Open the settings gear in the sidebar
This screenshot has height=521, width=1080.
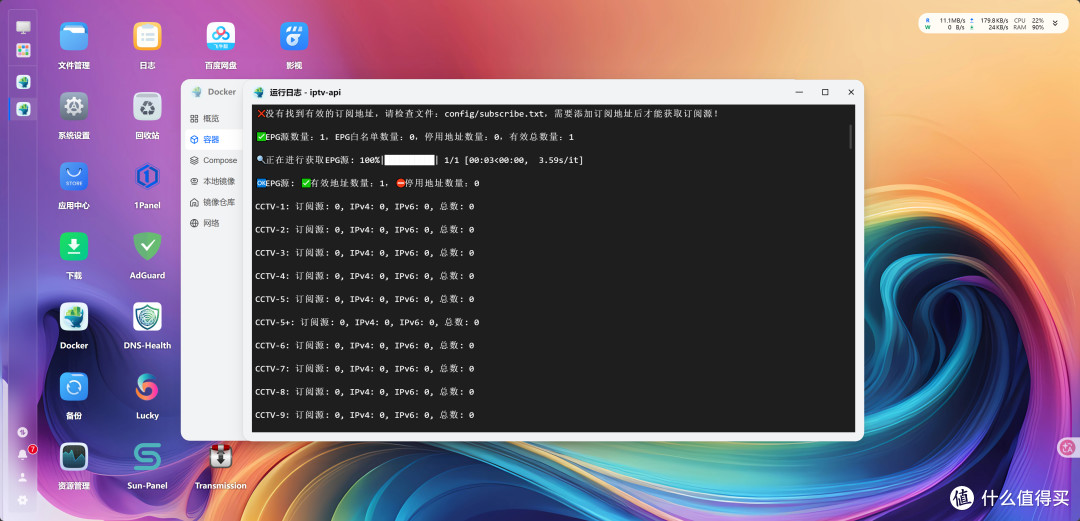(x=23, y=500)
